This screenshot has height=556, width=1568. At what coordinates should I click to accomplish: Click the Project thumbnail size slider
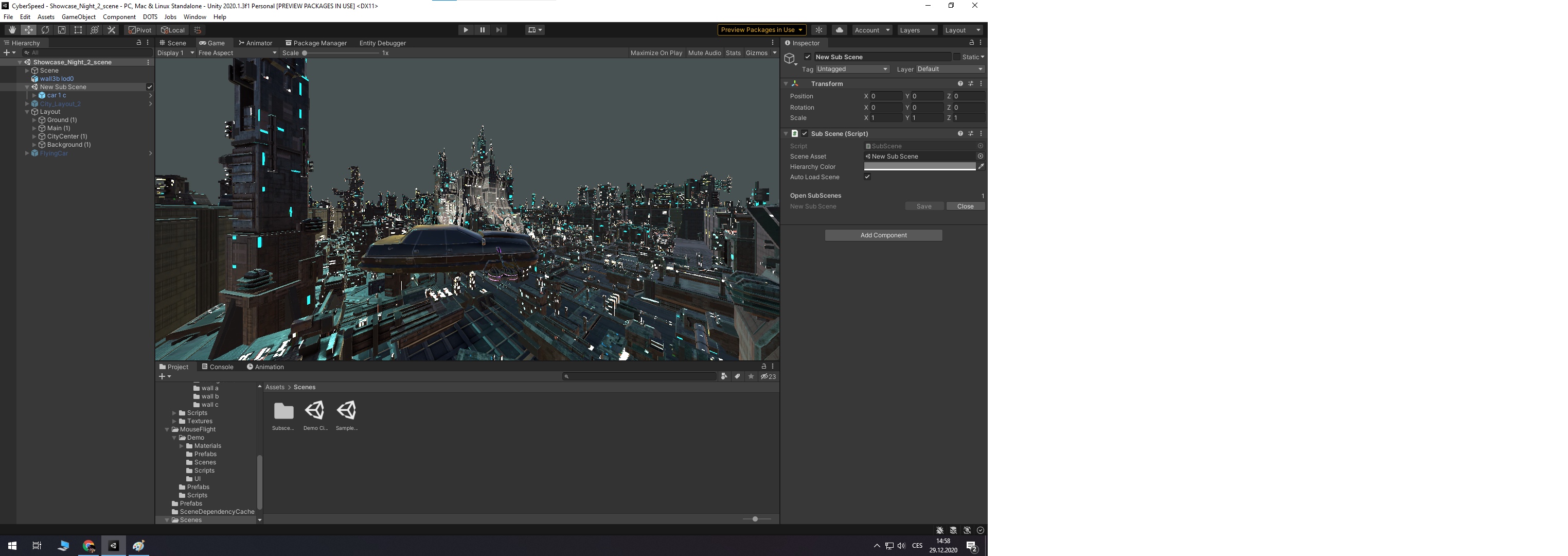(x=757, y=519)
